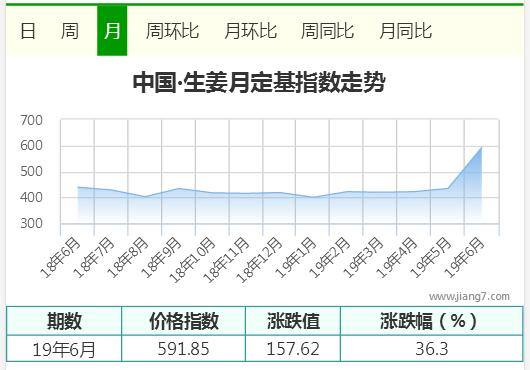Click the 19年6月 peak data point
This screenshot has height=370, width=530.
[481, 147]
